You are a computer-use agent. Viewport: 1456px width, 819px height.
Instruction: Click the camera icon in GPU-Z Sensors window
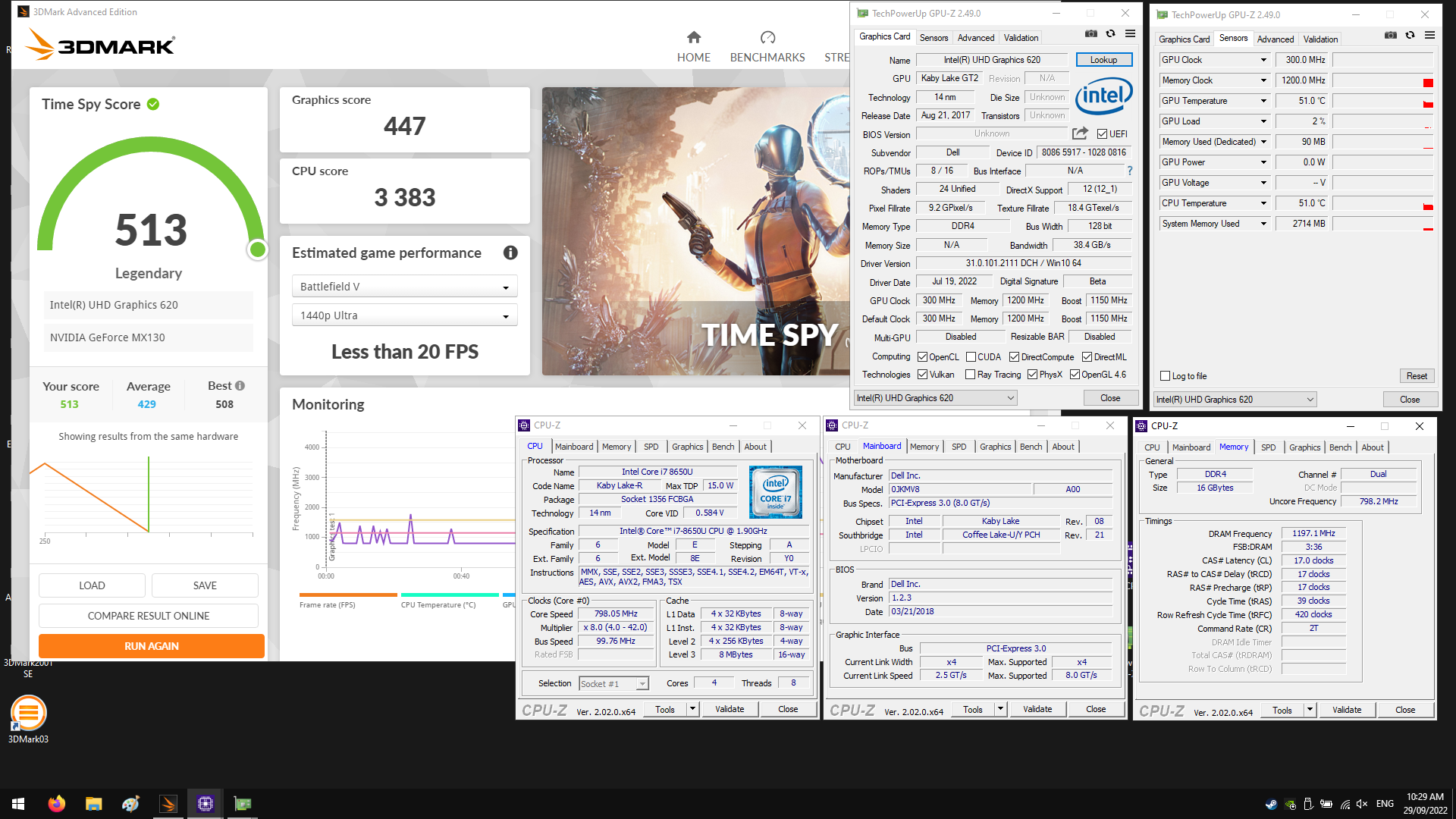1390,35
